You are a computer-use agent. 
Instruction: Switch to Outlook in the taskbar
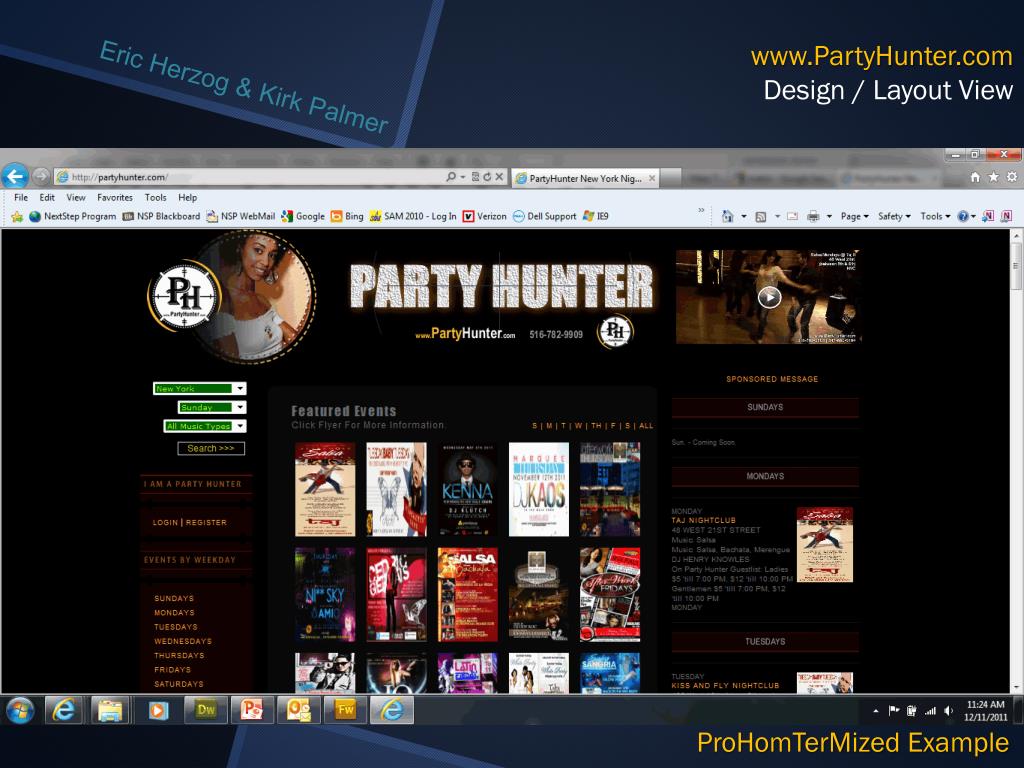[298, 710]
